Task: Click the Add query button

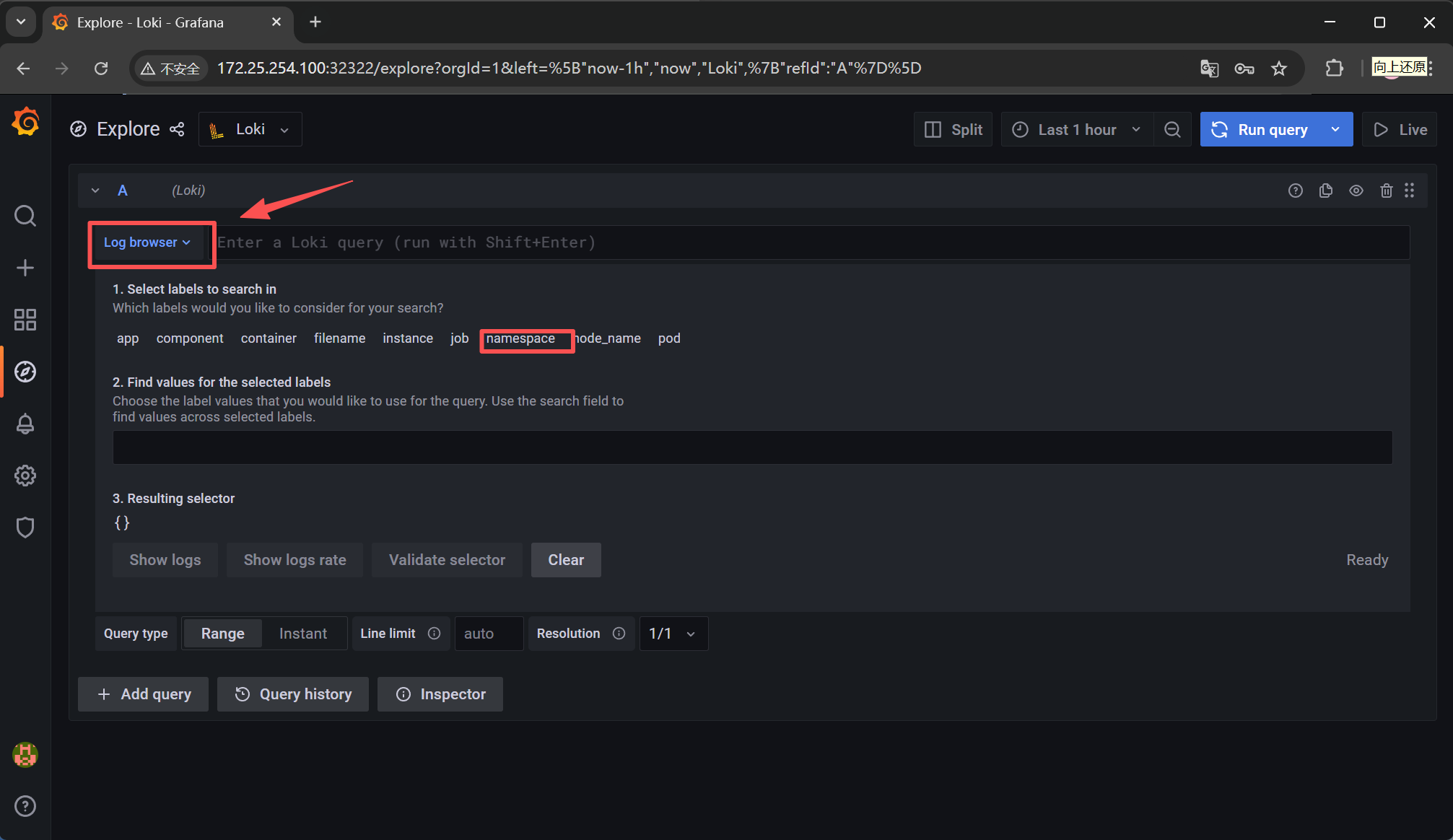Action: (143, 694)
